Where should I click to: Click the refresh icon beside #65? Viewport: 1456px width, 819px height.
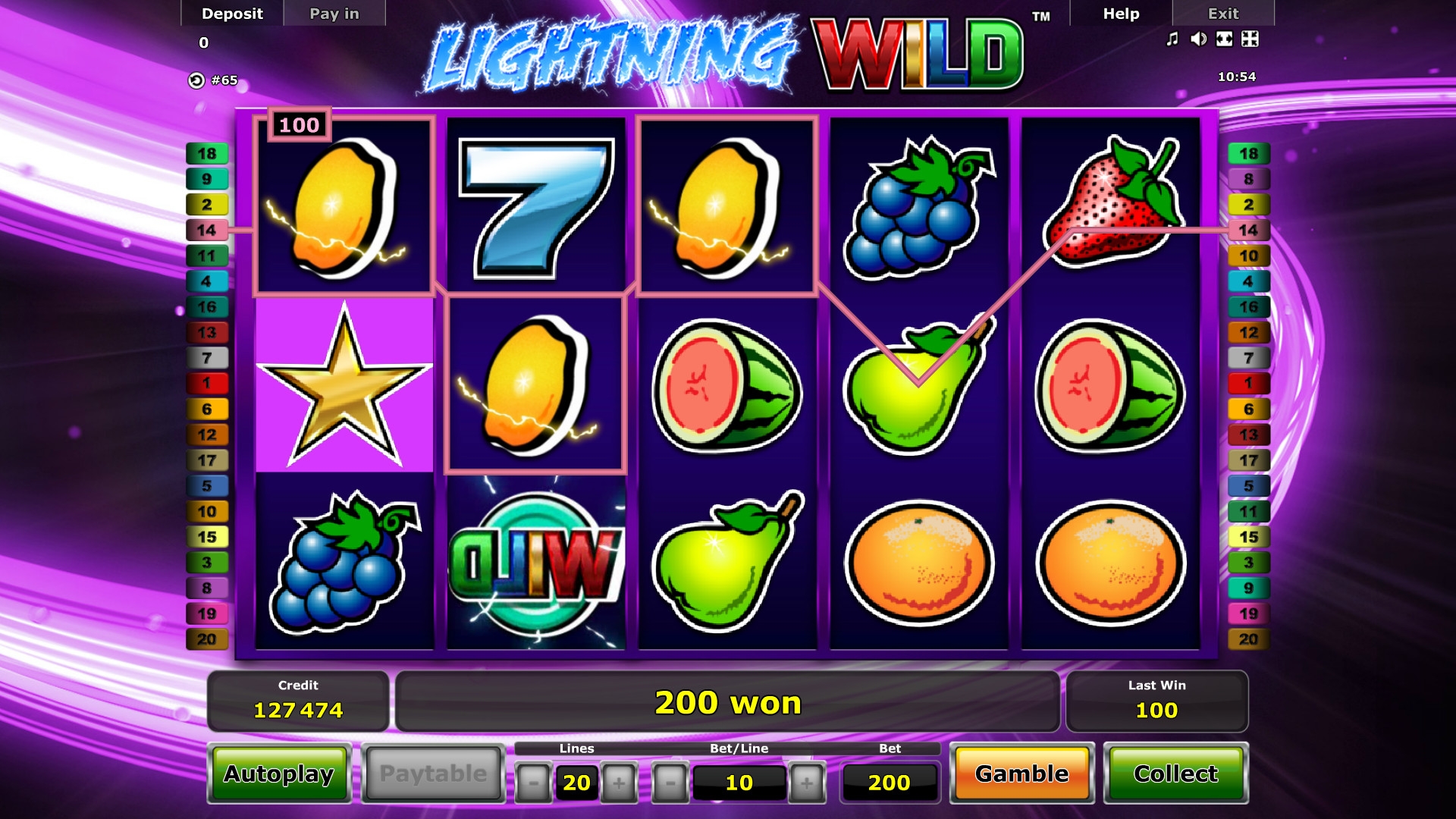tap(196, 80)
